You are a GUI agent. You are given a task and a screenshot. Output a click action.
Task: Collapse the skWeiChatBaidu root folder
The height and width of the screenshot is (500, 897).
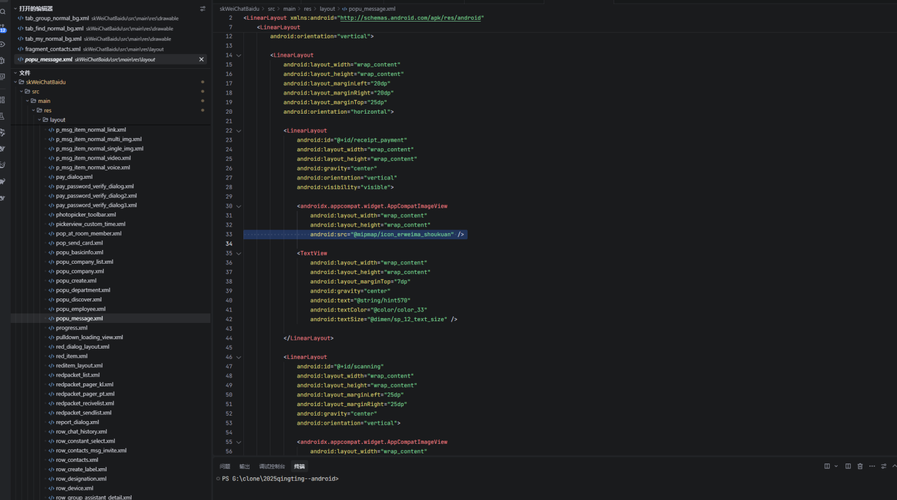click(16, 82)
